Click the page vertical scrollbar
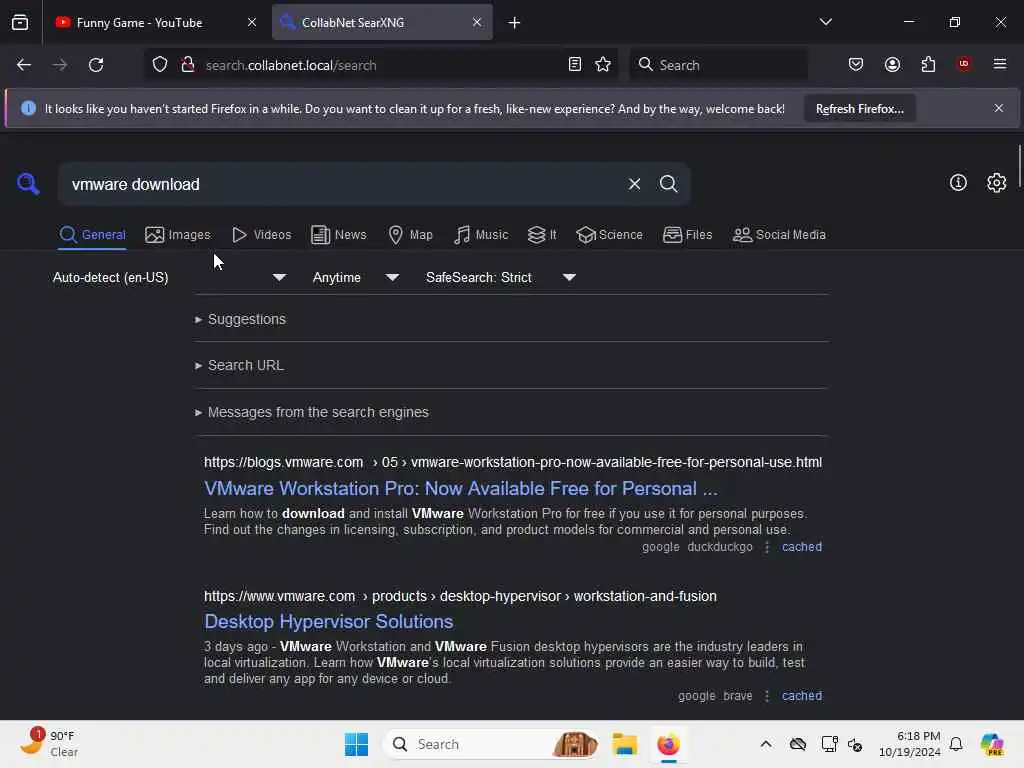1024x768 pixels. tap(1019, 166)
